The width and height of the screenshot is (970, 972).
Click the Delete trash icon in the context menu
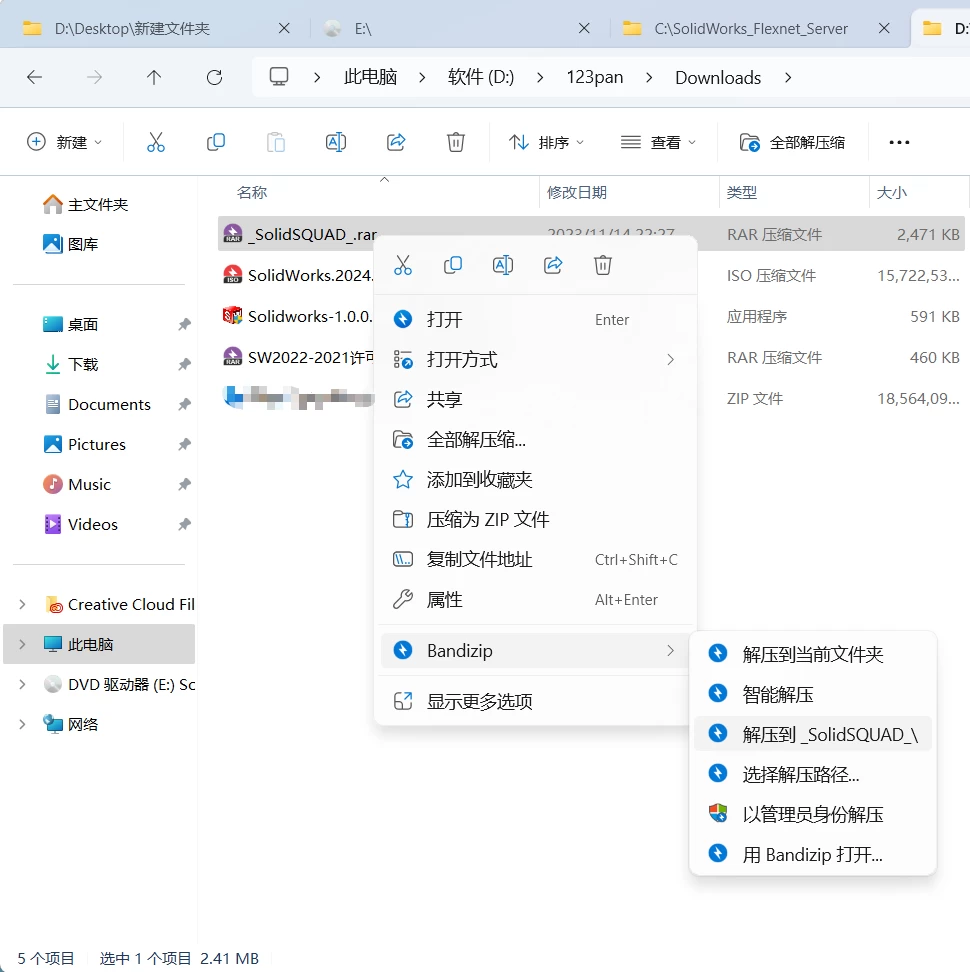coord(603,265)
